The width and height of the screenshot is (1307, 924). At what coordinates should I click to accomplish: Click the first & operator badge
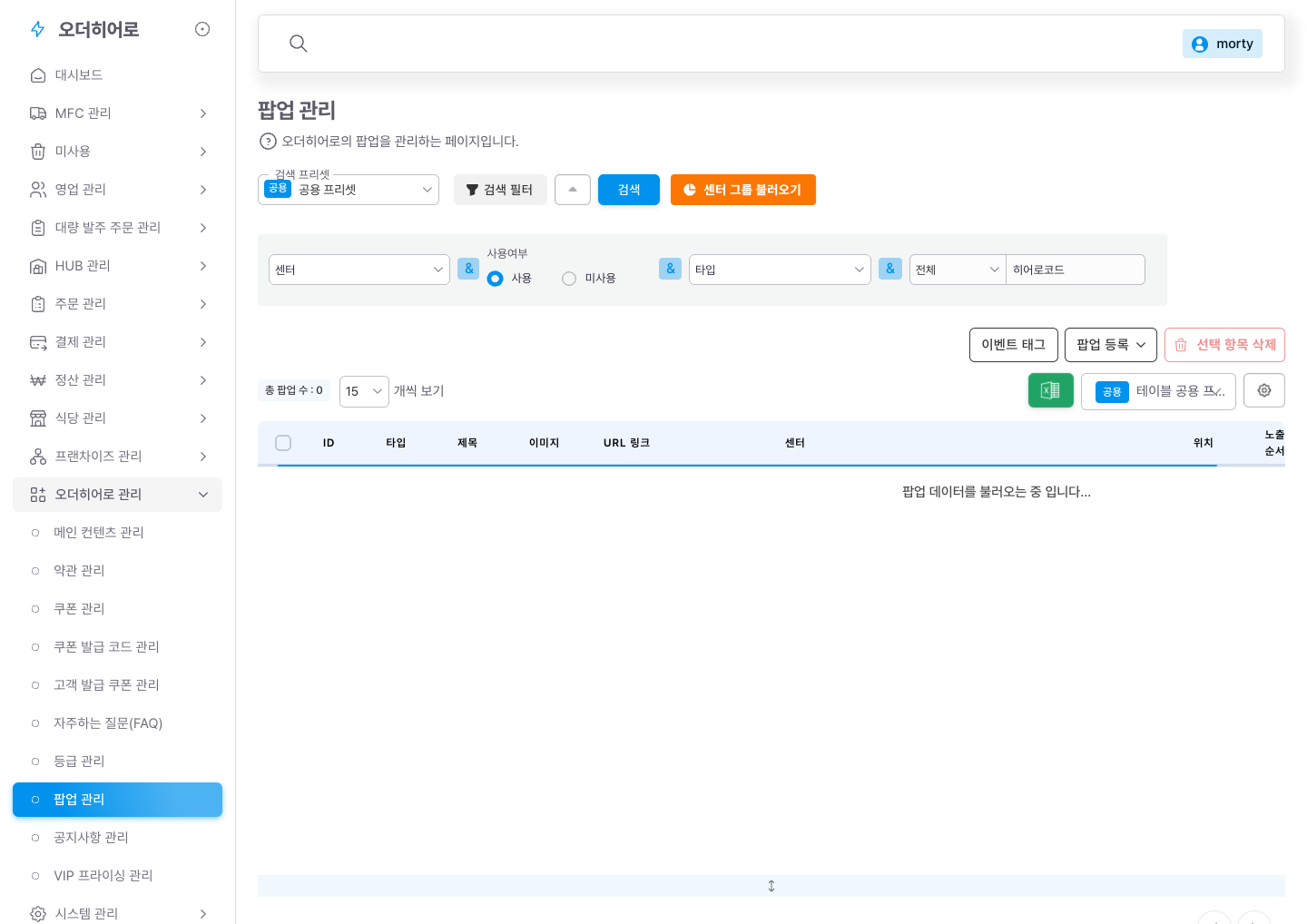pyautogui.click(x=468, y=269)
